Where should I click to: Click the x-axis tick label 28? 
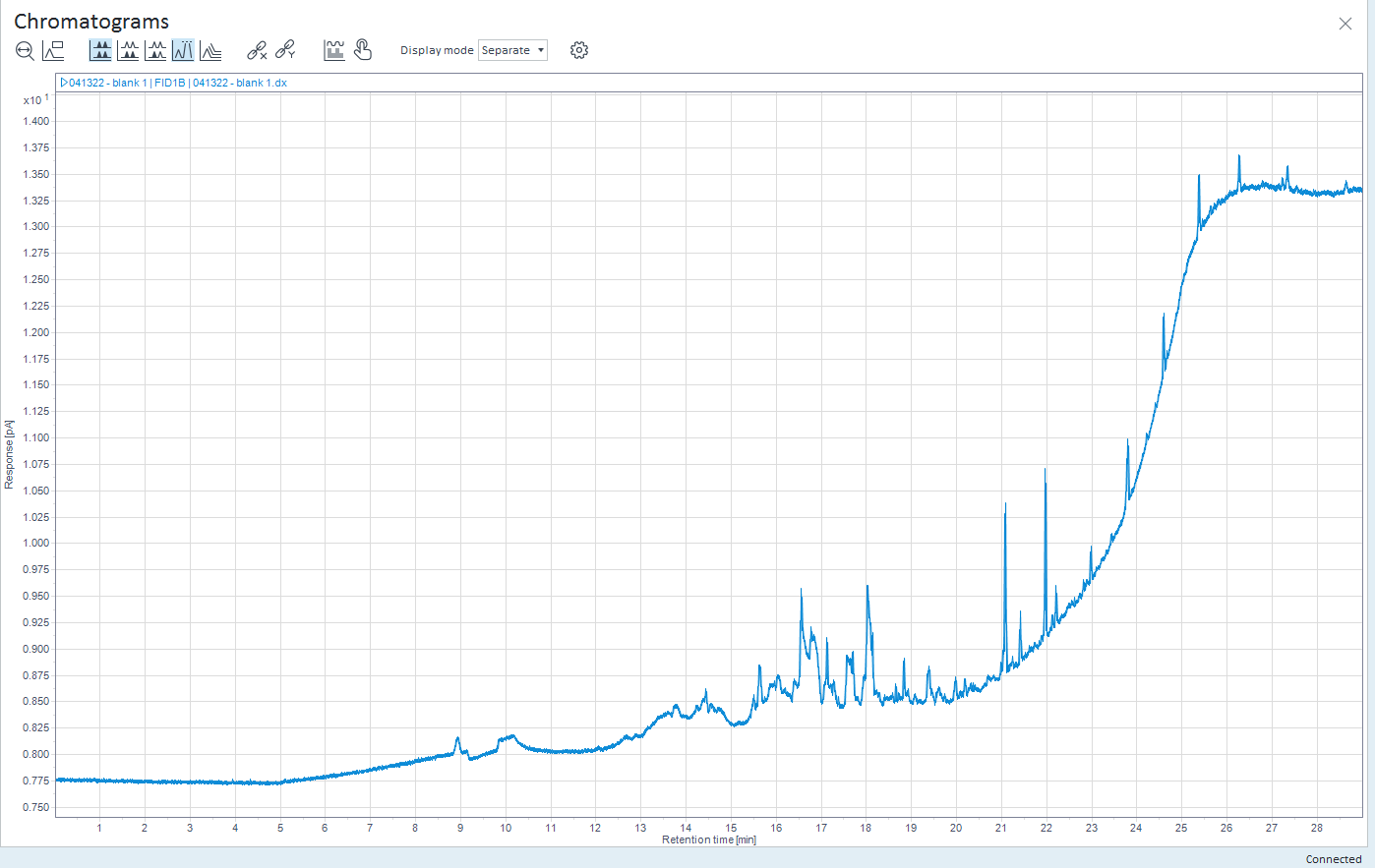point(1317,828)
